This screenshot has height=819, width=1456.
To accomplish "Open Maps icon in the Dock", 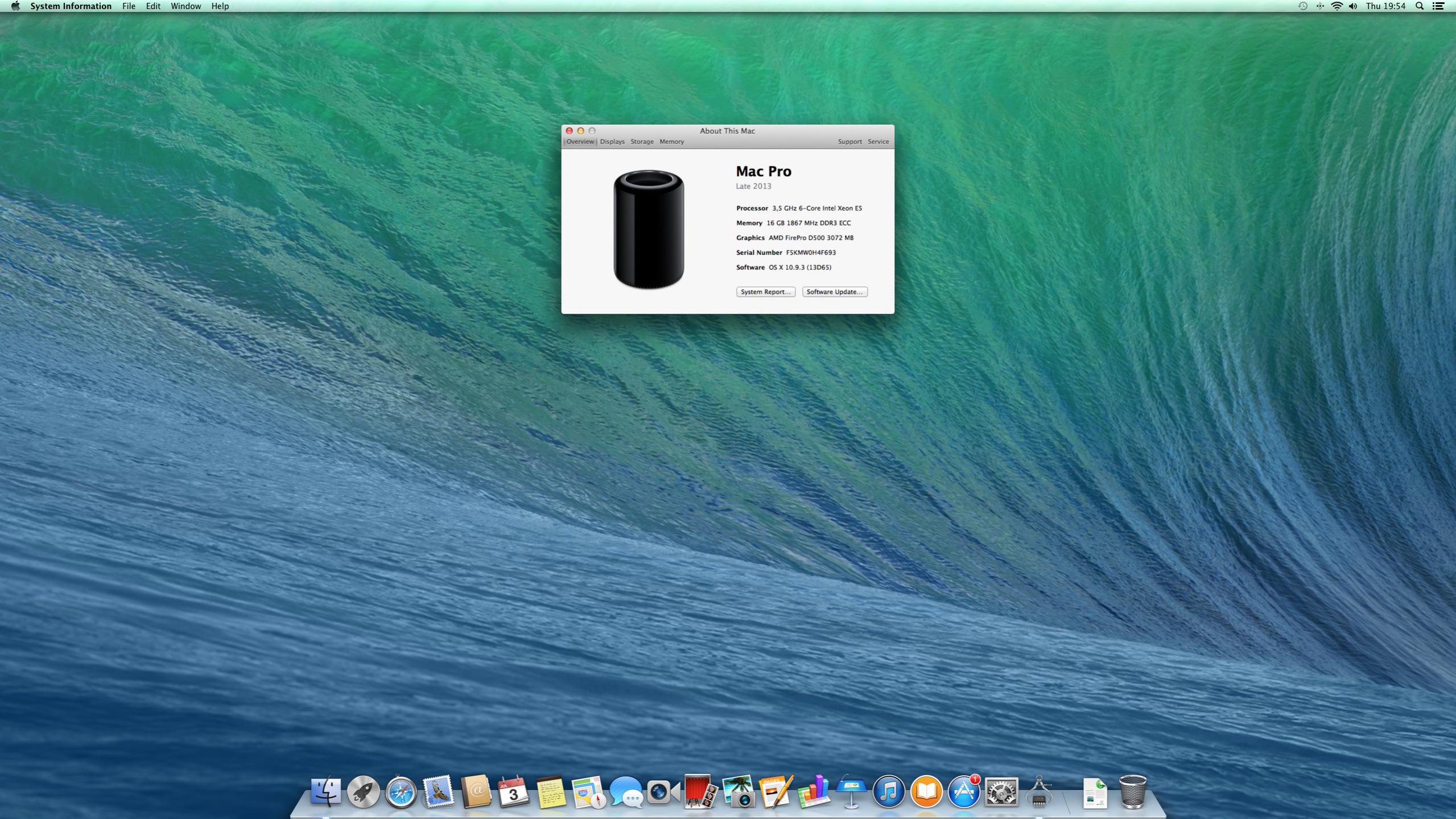I will 588,791.
